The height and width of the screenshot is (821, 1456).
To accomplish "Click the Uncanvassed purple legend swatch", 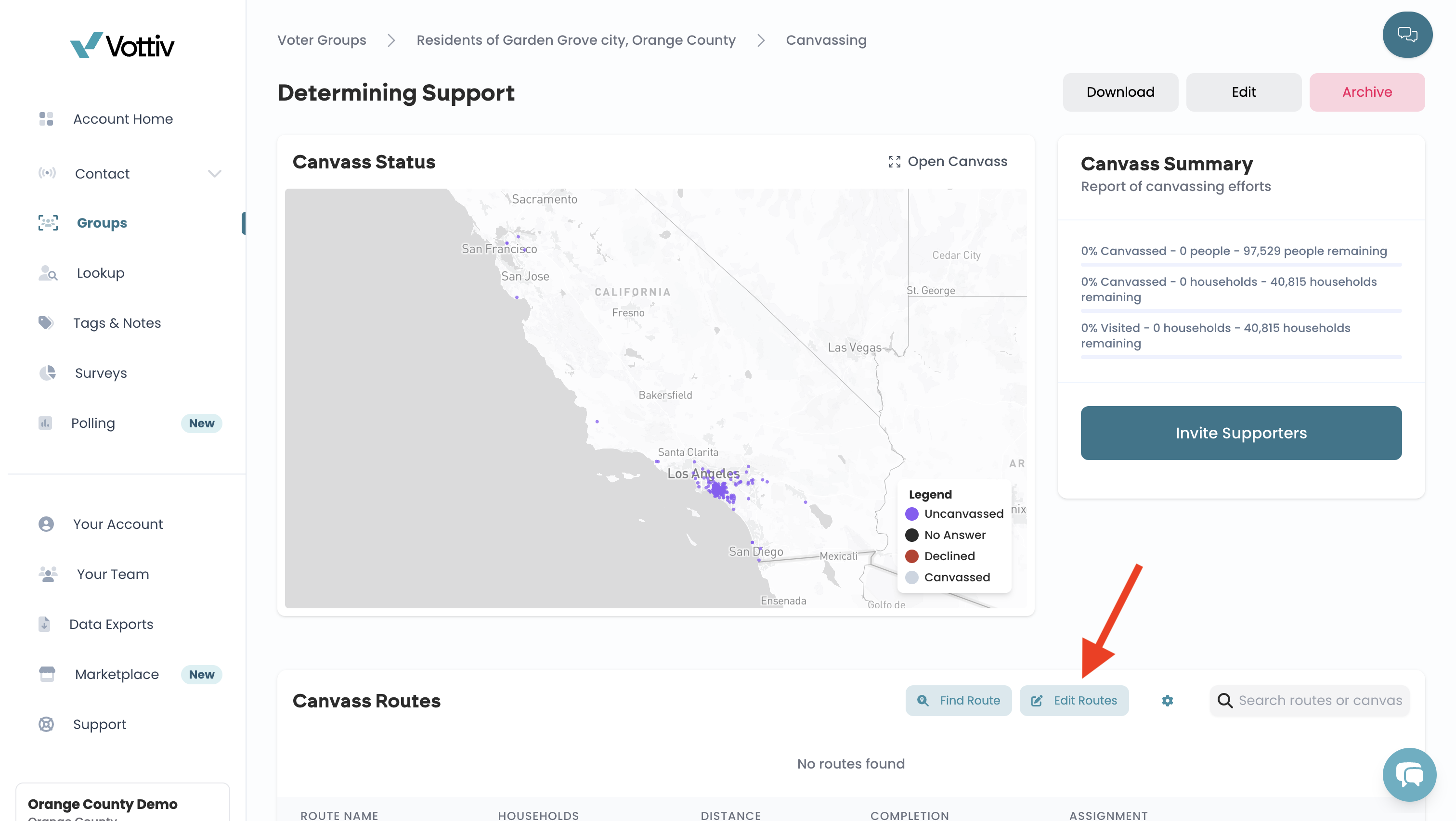I will tap(912, 513).
